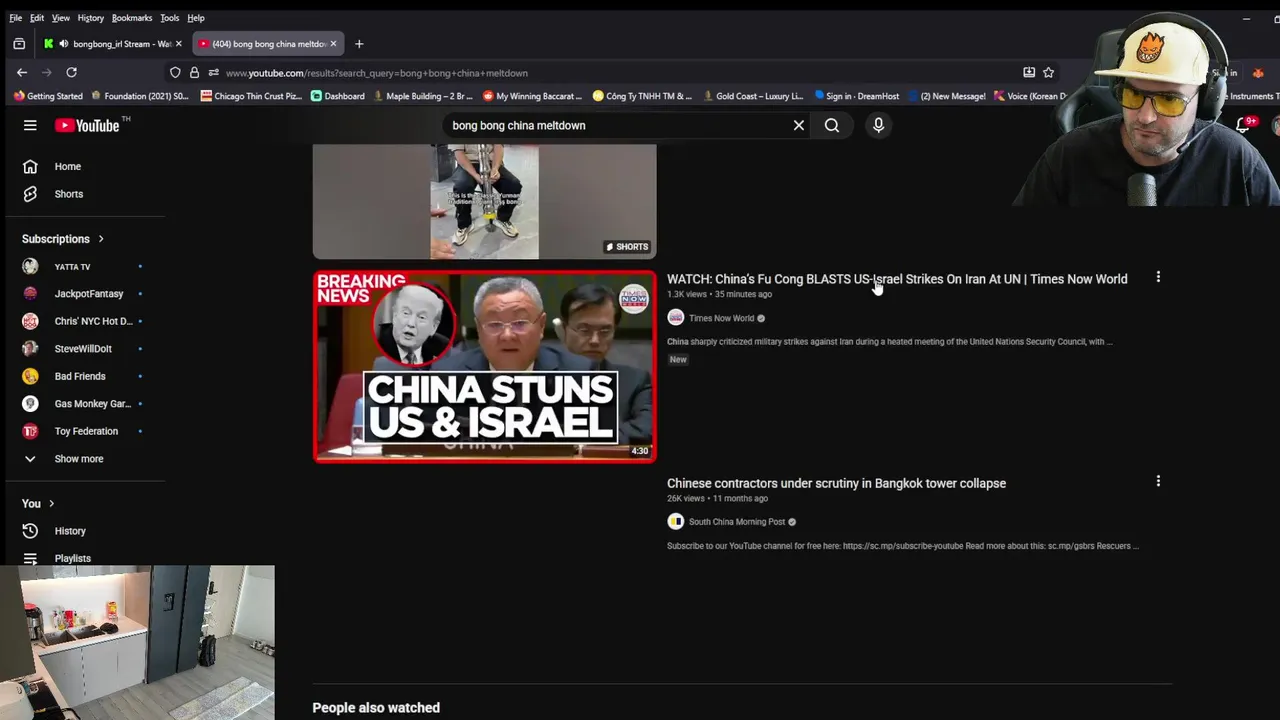
Task: Close the bongbong_irl Stream tab
Action: (x=179, y=44)
